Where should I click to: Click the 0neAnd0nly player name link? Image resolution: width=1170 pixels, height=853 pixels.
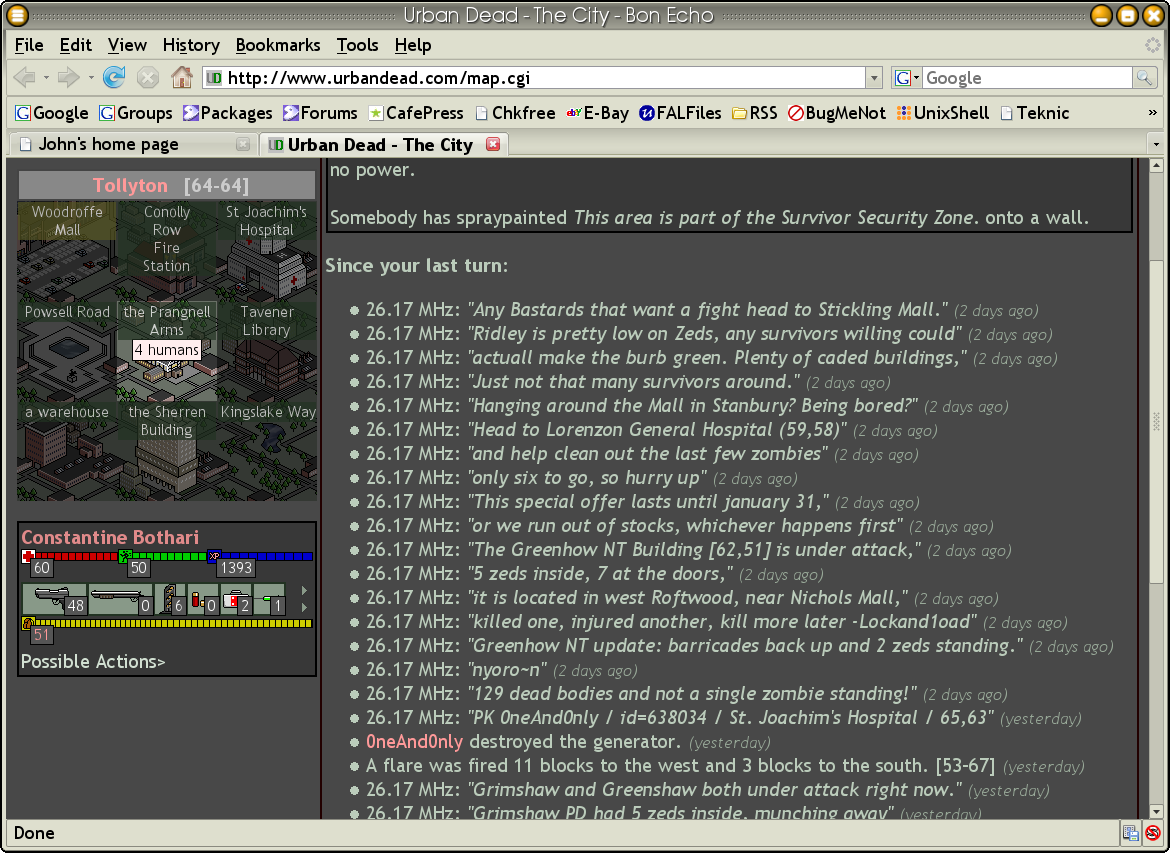pos(414,742)
